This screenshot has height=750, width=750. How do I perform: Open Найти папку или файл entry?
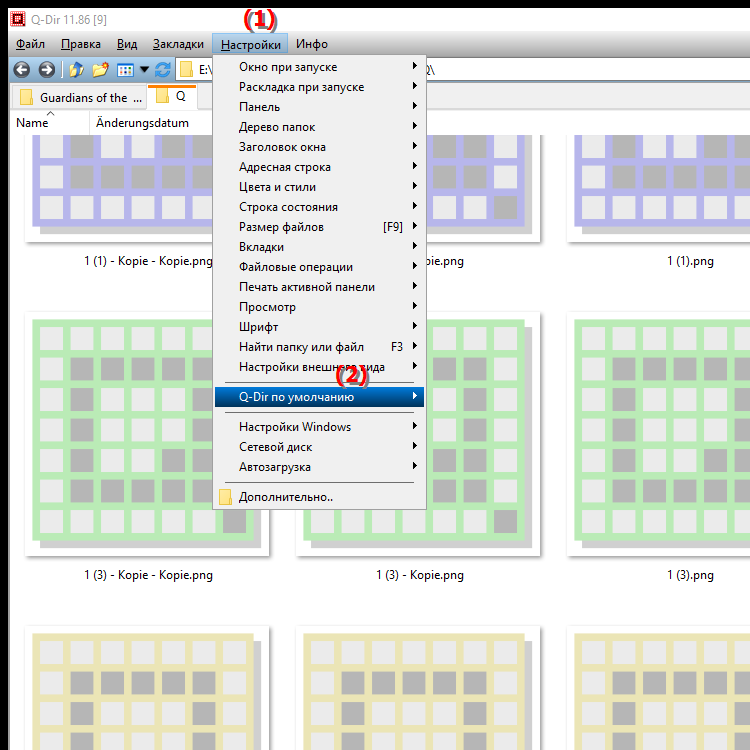[320, 347]
